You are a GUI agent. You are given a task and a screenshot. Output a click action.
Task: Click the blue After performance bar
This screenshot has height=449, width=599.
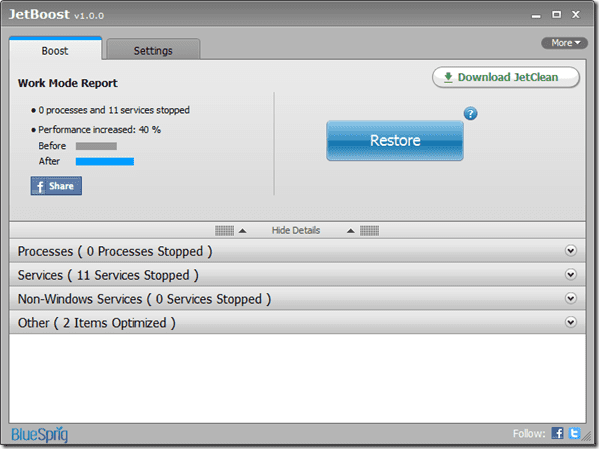point(105,162)
